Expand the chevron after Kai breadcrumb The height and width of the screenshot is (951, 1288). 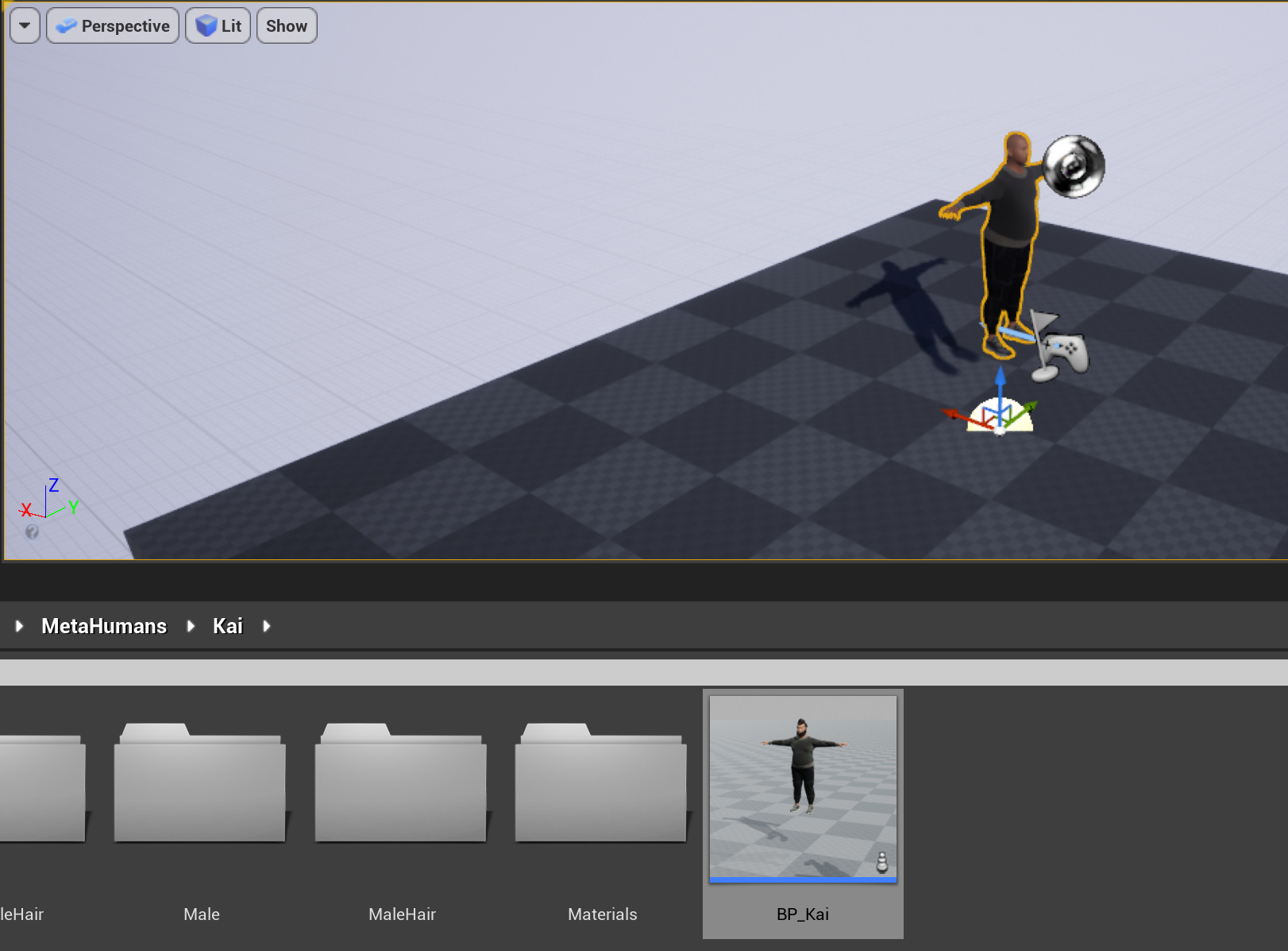pos(267,626)
